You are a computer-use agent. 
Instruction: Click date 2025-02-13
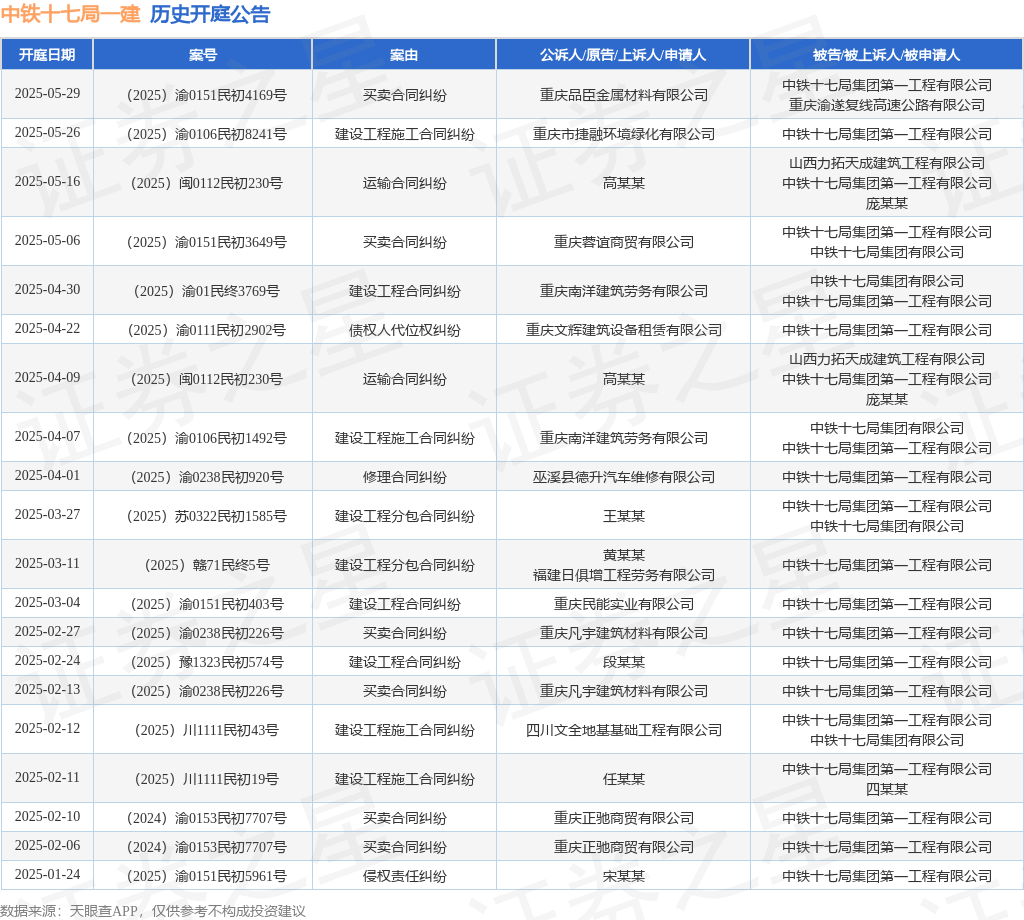pos(47,690)
